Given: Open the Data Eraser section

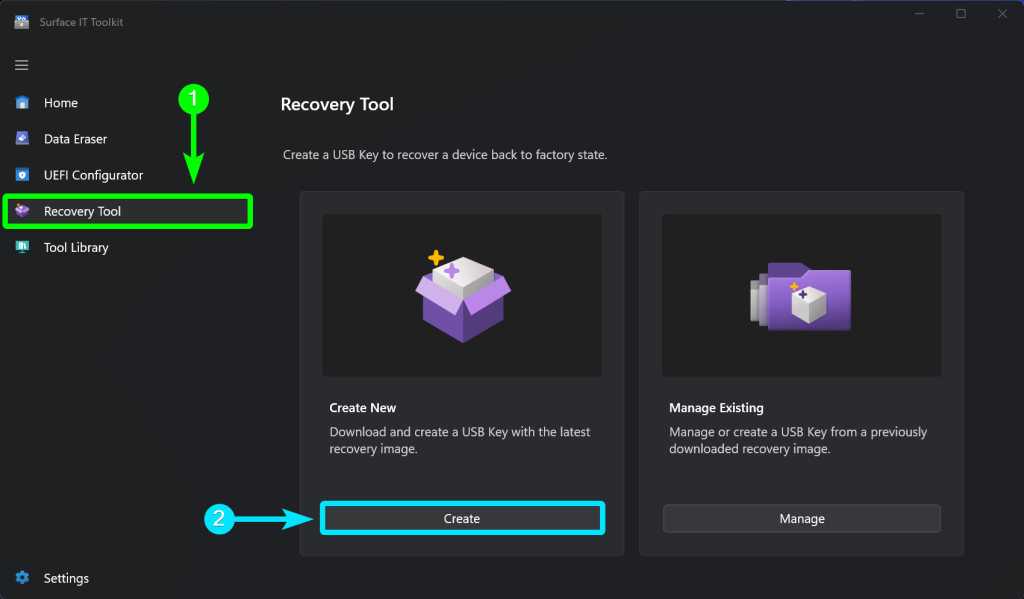Looking at the screenshot, I should point(75,139).
